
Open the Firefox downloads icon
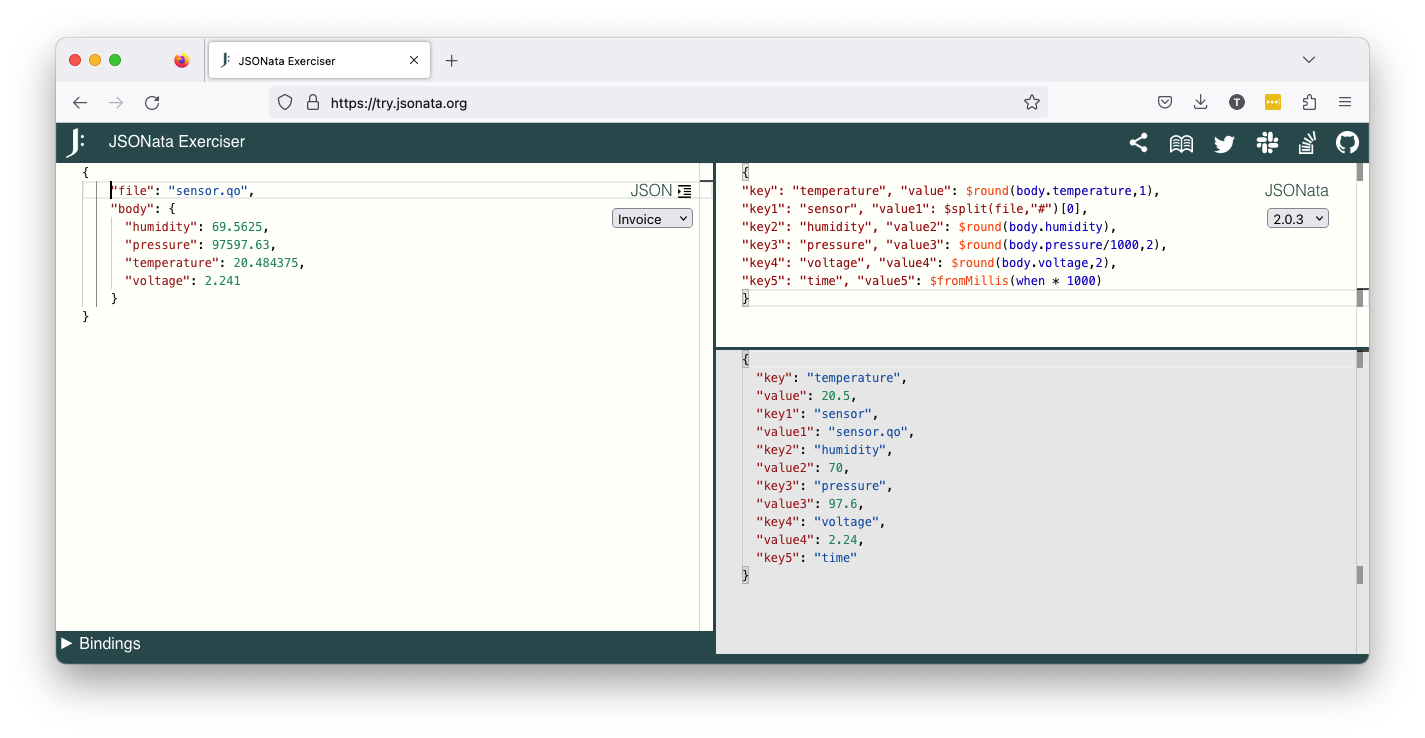[1201, 102]
